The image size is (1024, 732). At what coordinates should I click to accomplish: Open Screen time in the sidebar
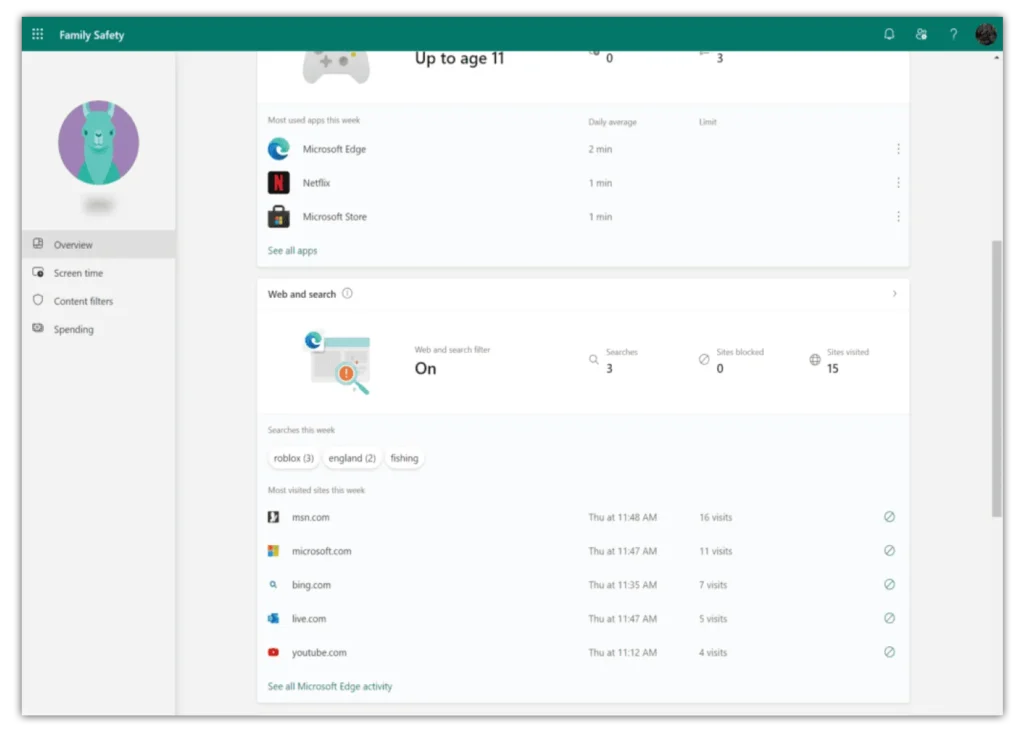[x=99, y=273]
